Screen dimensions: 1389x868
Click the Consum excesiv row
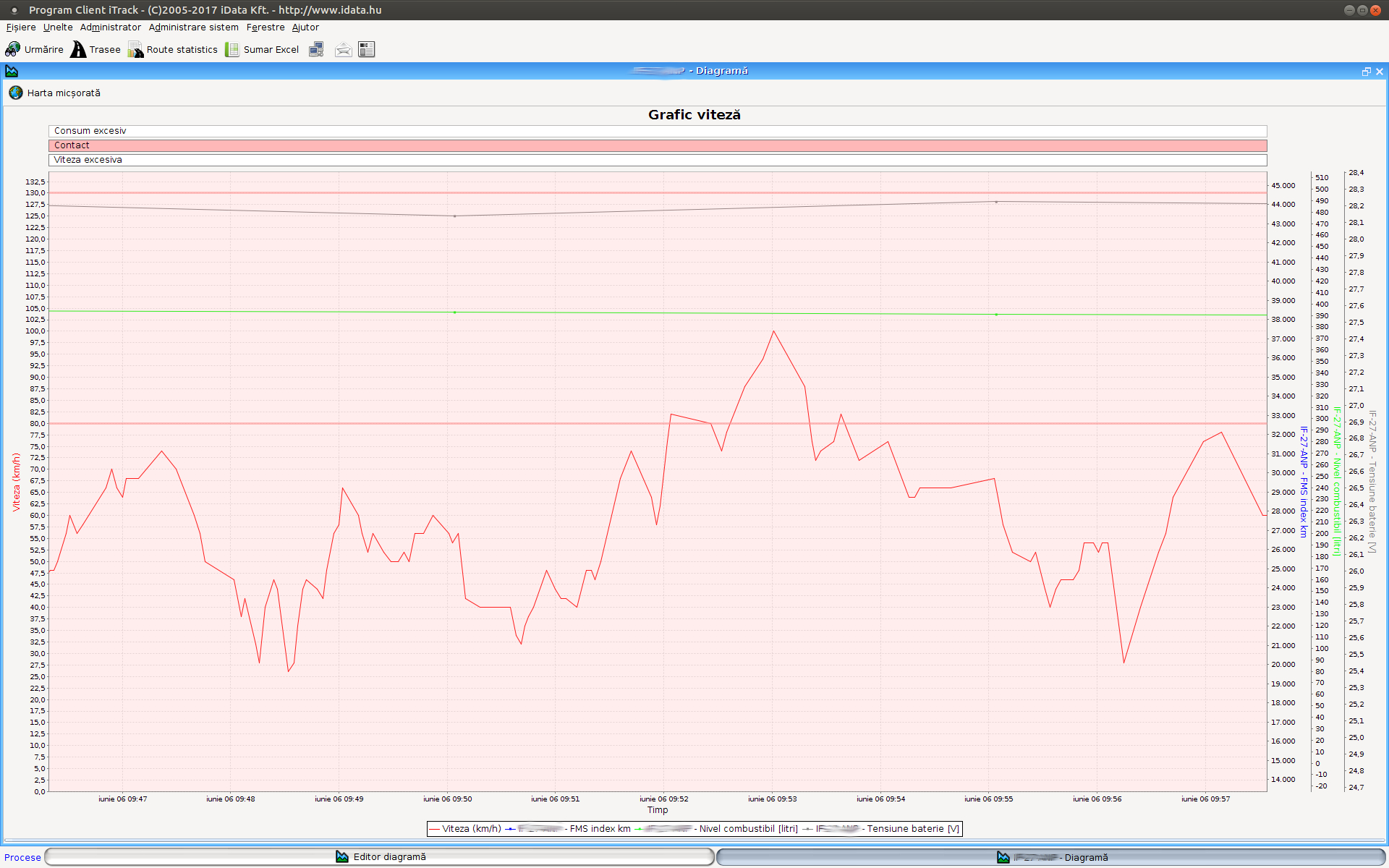[x=657, y=131]
